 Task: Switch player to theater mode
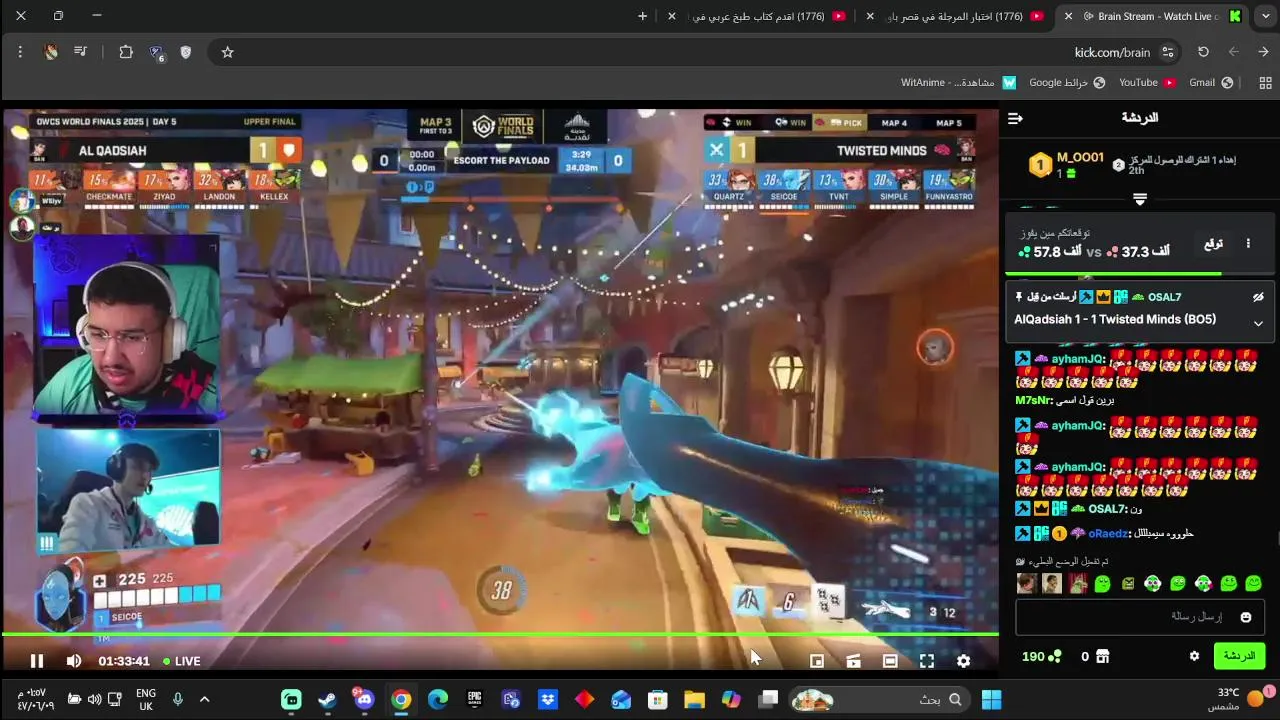coord(890,661)
